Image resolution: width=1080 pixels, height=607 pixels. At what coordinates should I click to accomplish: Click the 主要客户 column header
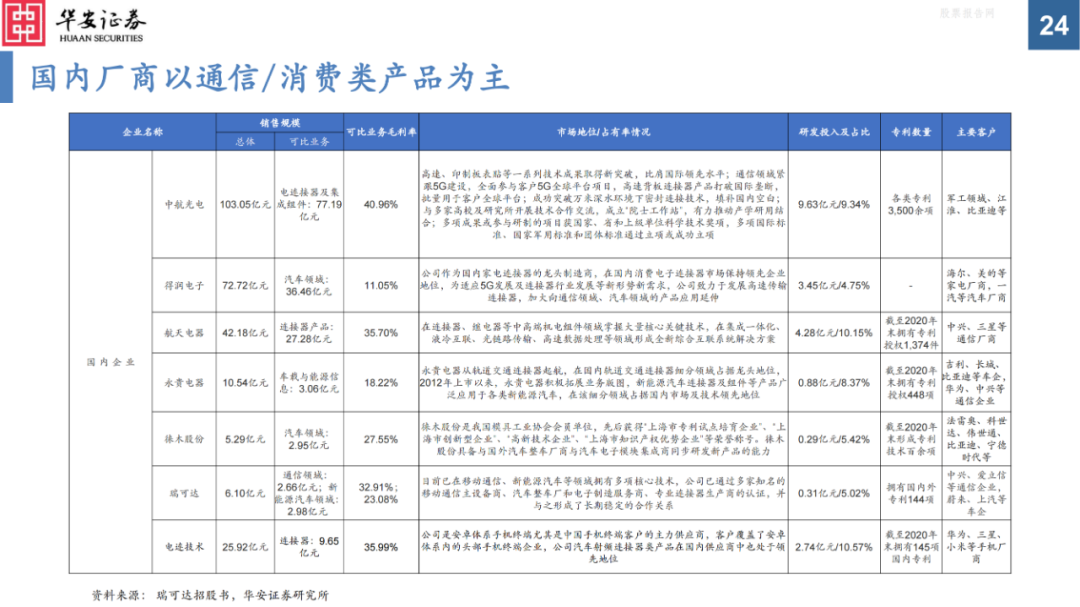click(976, 132)
